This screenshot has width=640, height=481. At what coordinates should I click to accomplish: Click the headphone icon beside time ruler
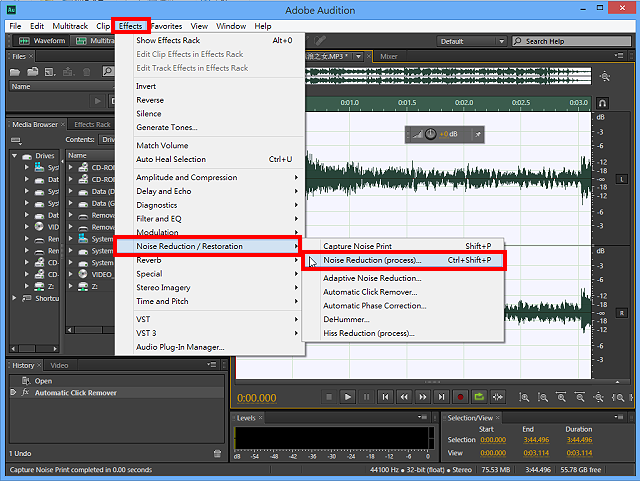[x=602, y=103]
